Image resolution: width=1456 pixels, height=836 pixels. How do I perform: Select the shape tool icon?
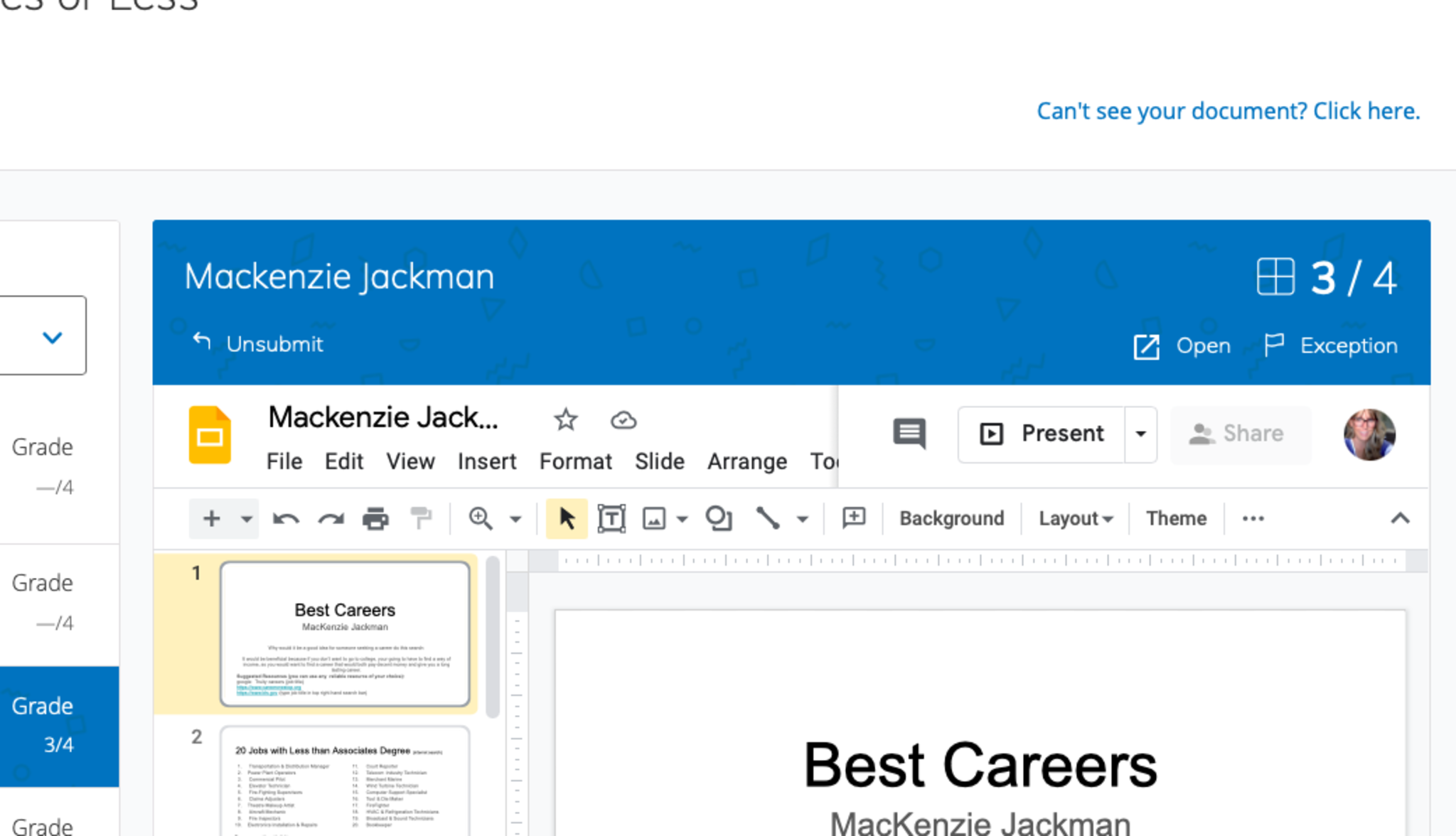click(x=718, y=519)
